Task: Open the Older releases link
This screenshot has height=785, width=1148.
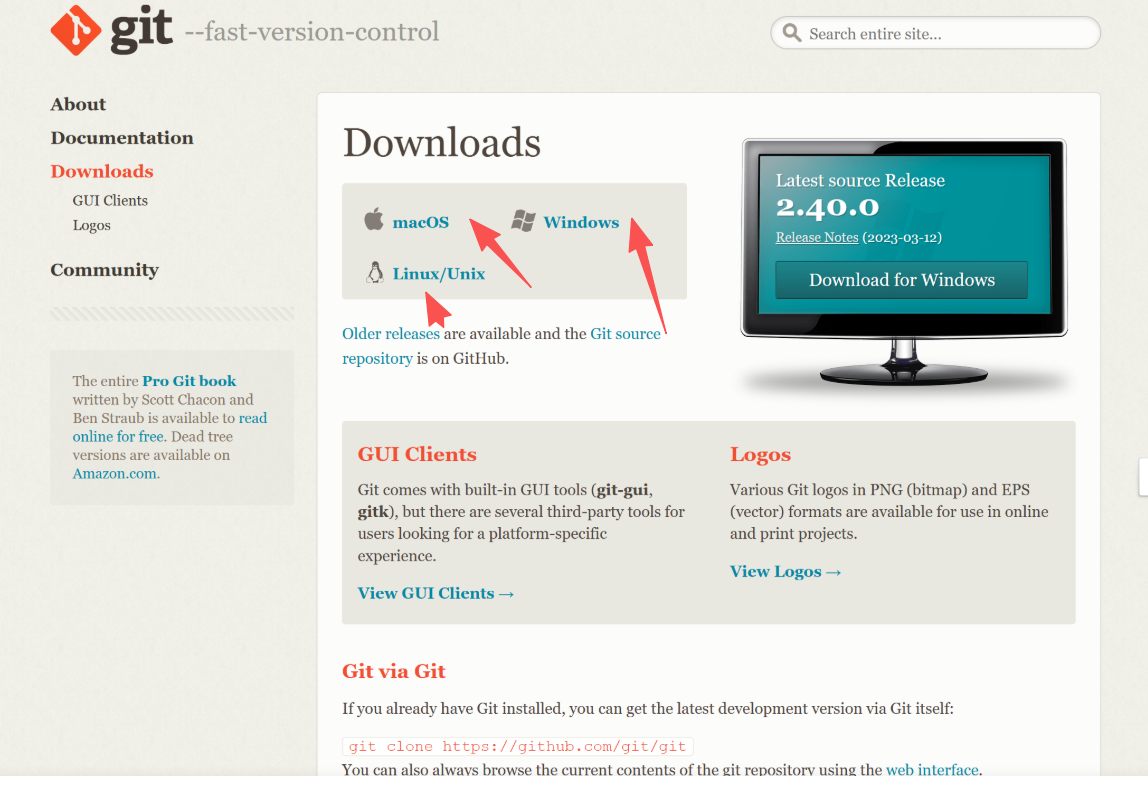Action: (391, 334)
